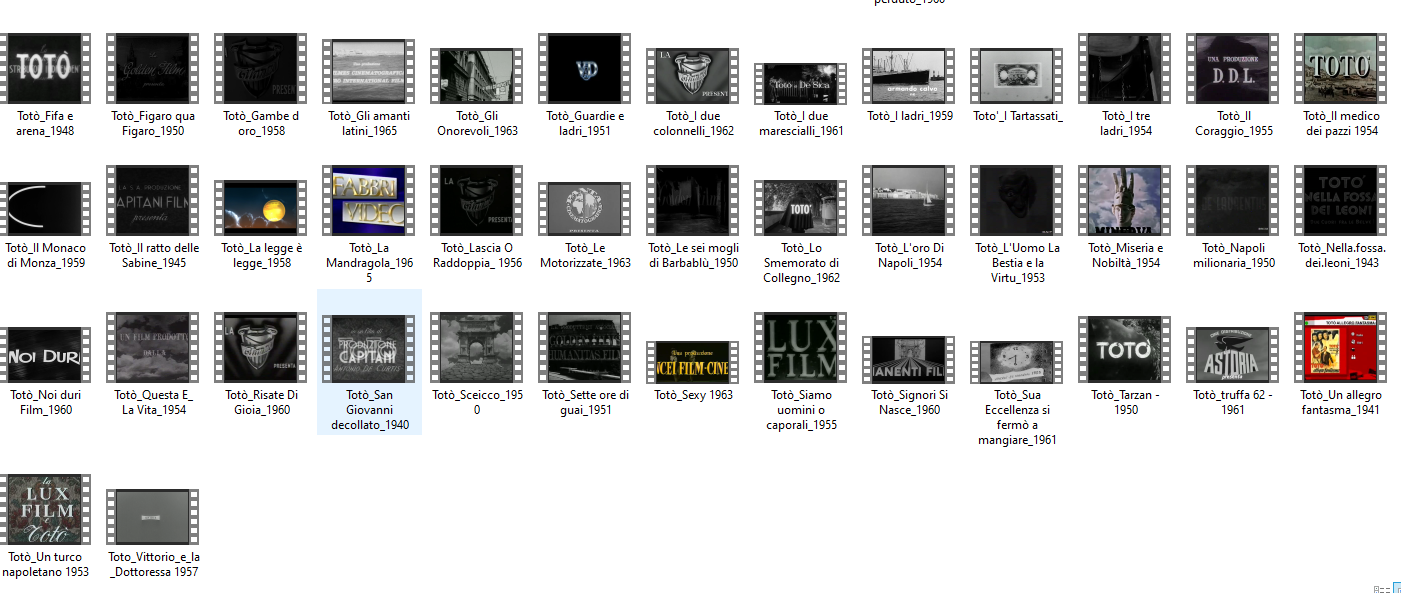Select the Totò_Lo Smemorato di Collegno_1962 thumbnail
The image size is (1401, 593).
(x=801, y=208)
